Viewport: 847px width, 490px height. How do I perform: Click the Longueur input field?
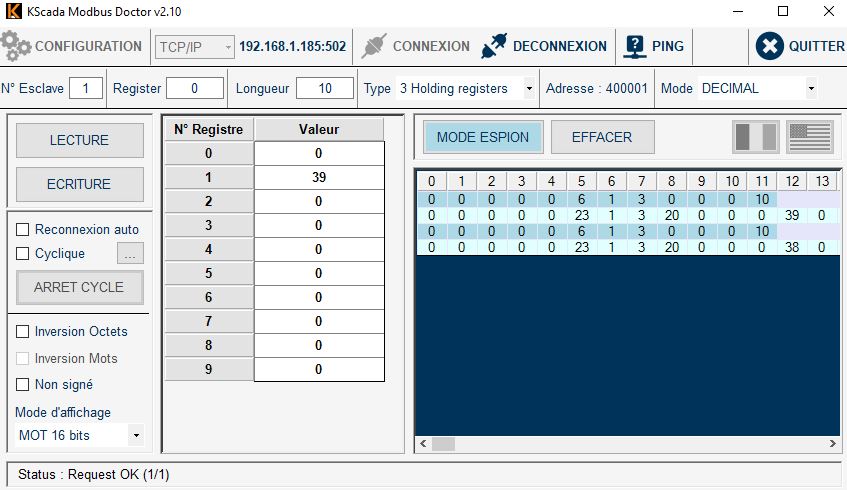pos(324,89)
